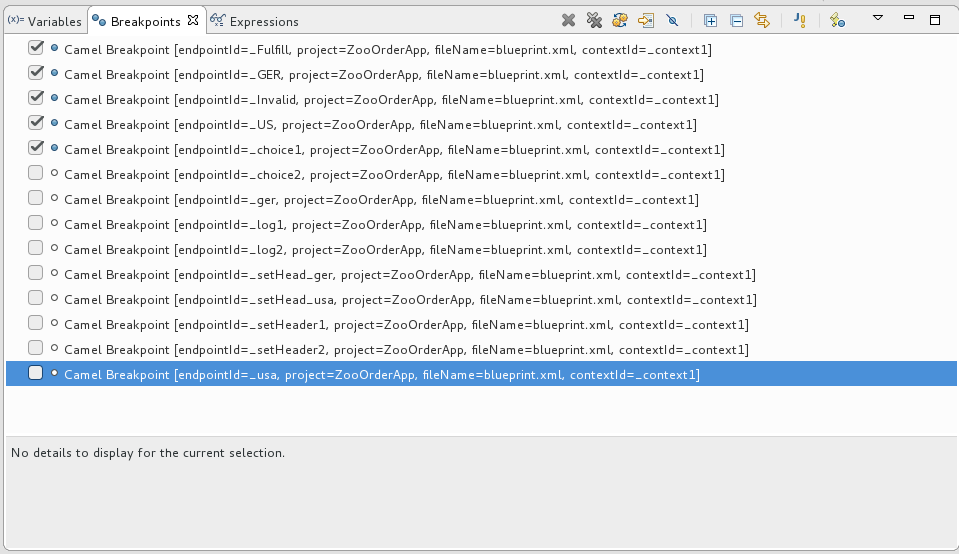Close the Breakpoints tab
Viewport: 959px width, 554px height.
click(193, 20)
